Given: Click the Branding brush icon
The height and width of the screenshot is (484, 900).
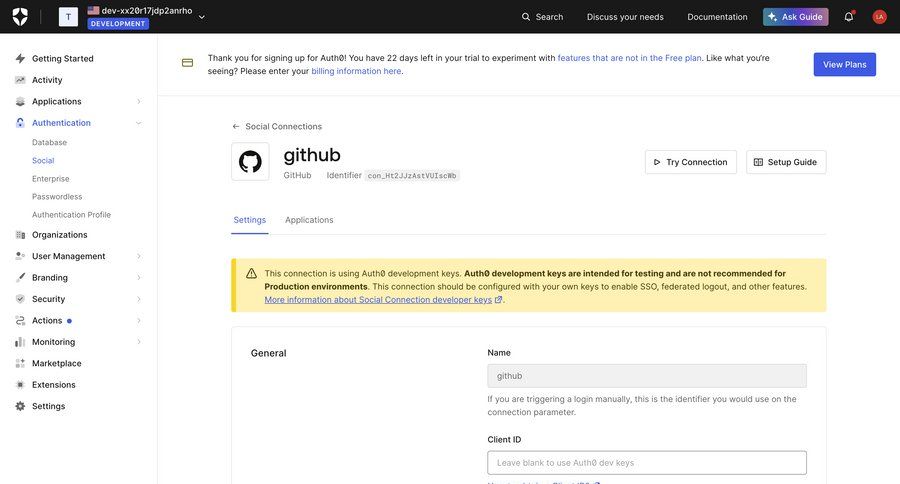Looking at the screenshot, I should (20, 277).
